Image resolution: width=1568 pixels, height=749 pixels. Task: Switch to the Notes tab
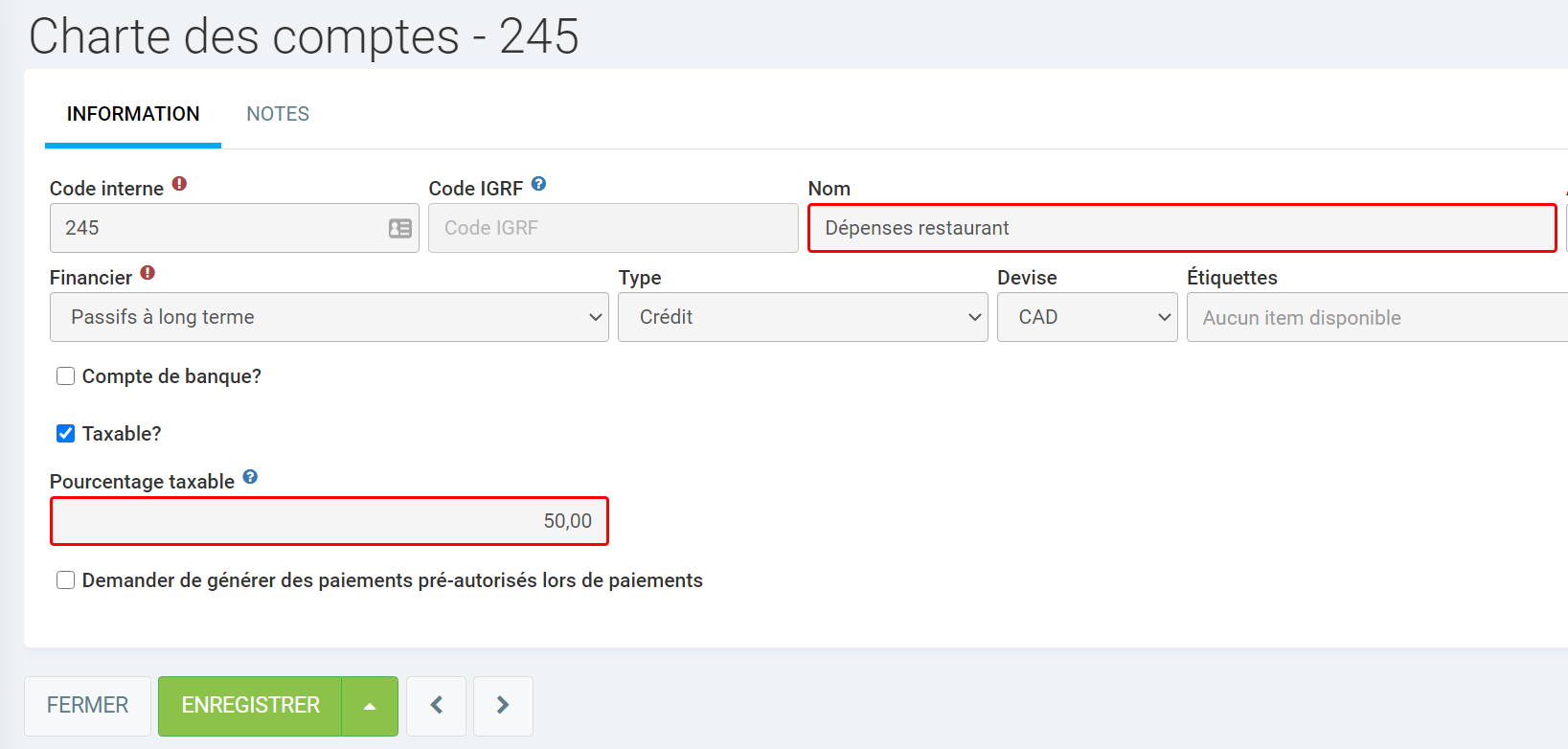point(278,114)
